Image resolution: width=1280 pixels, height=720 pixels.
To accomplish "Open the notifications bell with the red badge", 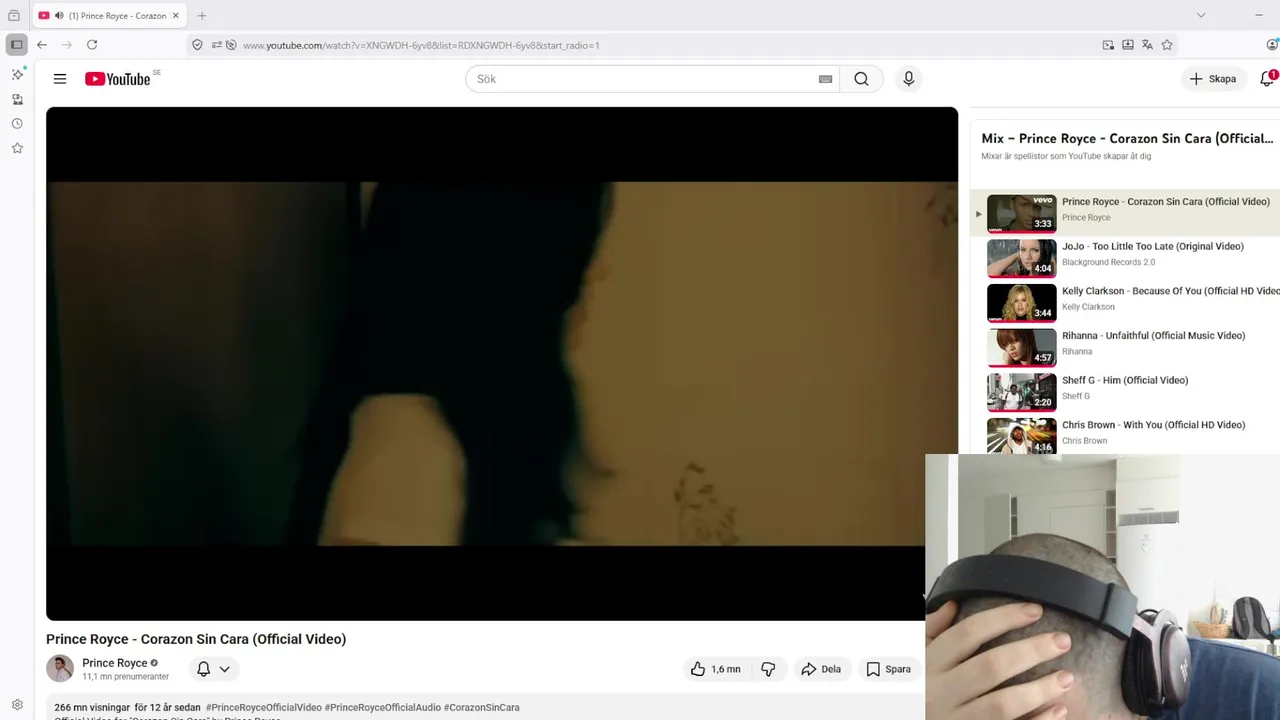I will [x=1268, y=79].
